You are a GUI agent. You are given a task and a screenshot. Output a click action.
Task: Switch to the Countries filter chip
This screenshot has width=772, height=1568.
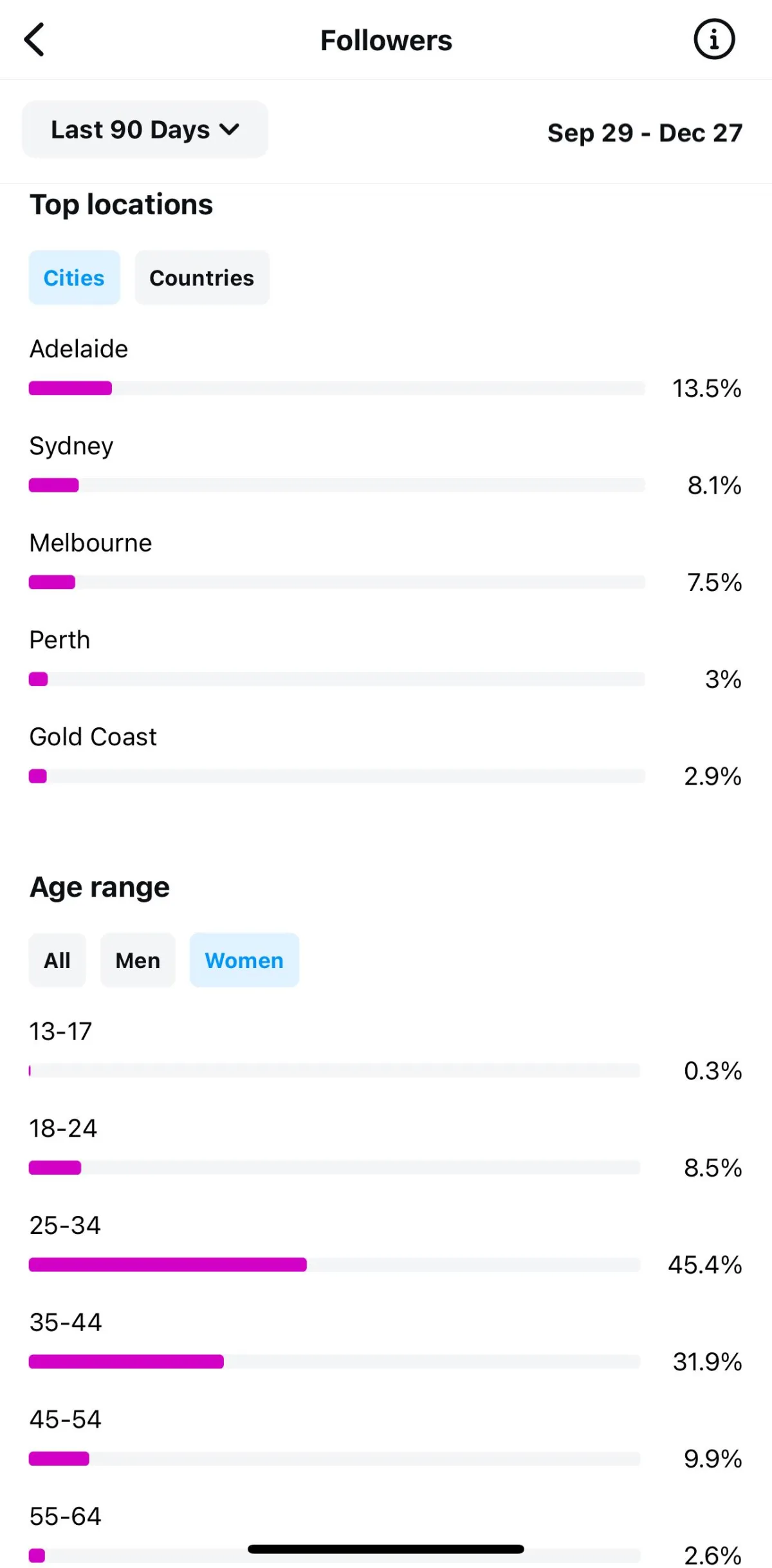202,277
